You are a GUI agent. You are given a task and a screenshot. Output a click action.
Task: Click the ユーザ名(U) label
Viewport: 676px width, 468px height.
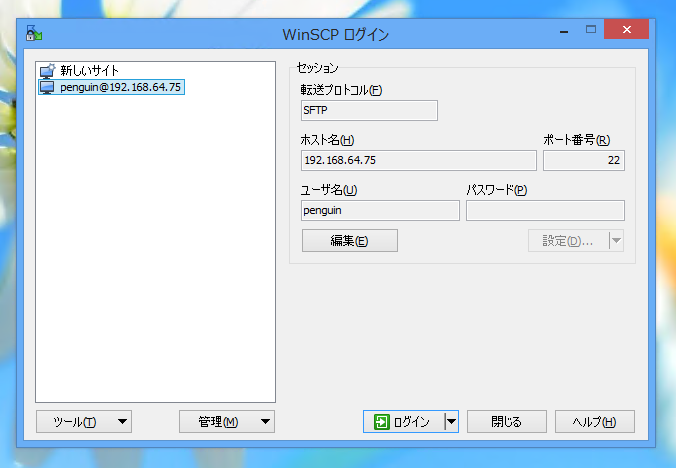[329, 190]
